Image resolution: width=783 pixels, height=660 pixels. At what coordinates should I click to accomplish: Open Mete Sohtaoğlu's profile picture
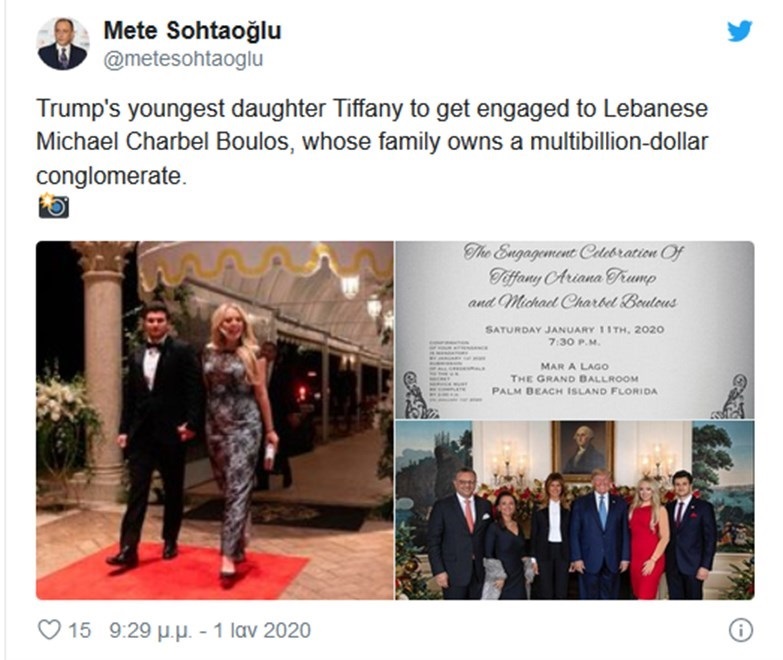tap(62, 44)
